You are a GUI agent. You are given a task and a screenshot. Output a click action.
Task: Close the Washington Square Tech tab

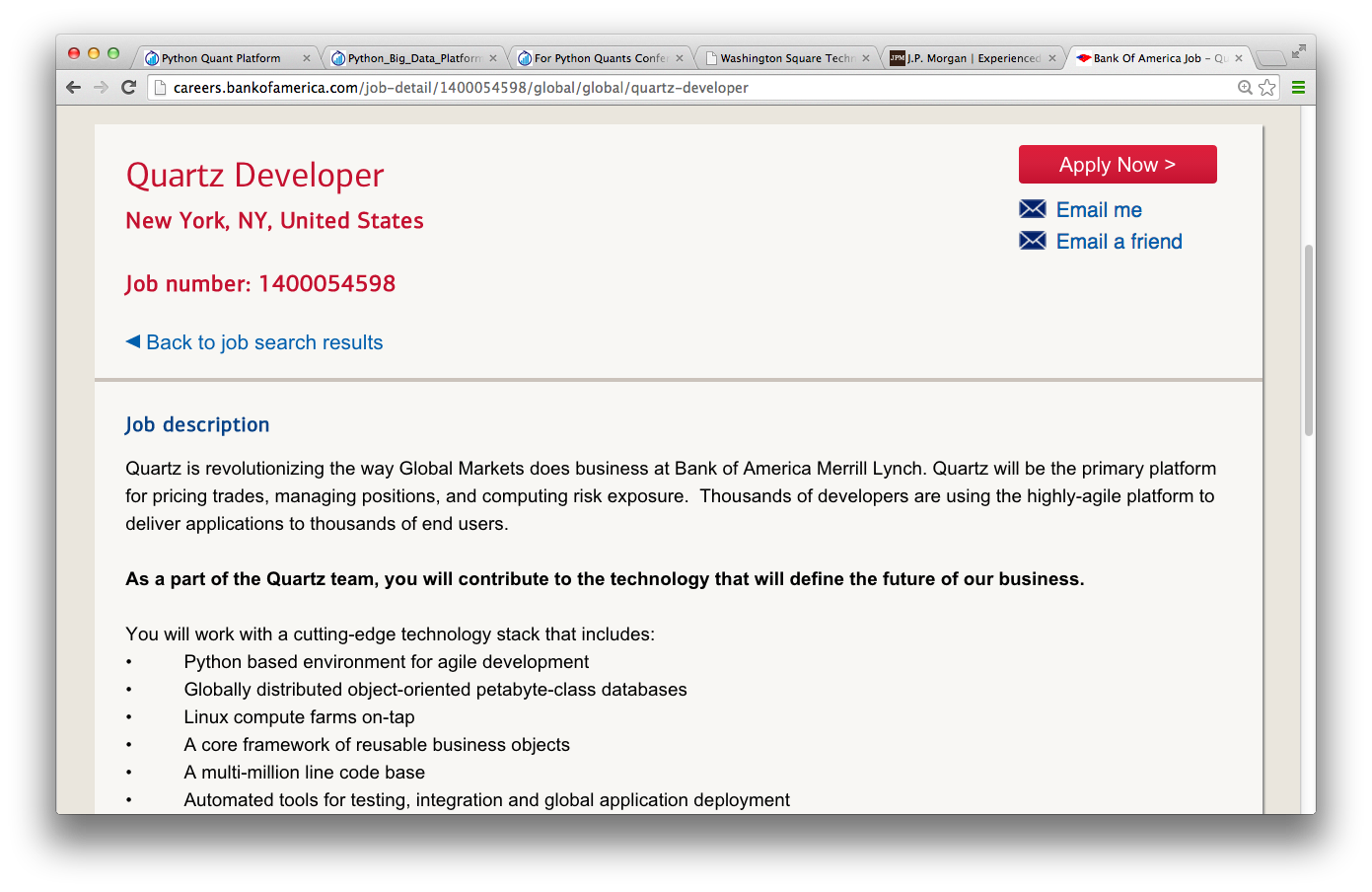click(x=866, y=58)
